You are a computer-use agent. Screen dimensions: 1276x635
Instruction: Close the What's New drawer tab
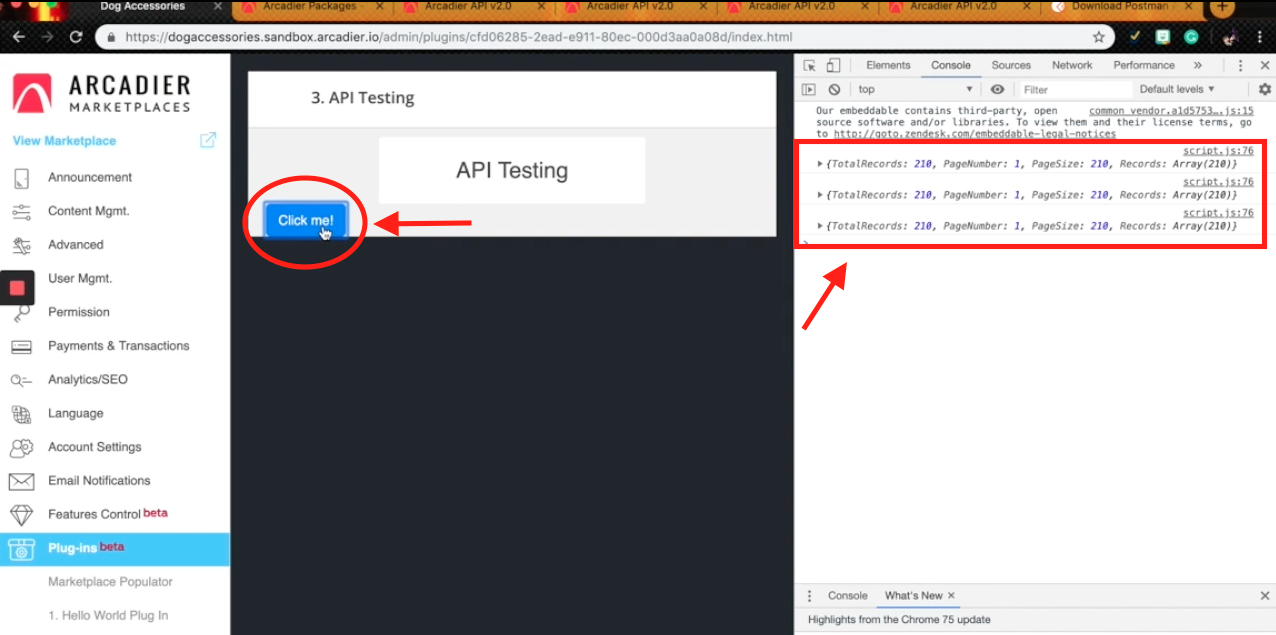[951, 595]
